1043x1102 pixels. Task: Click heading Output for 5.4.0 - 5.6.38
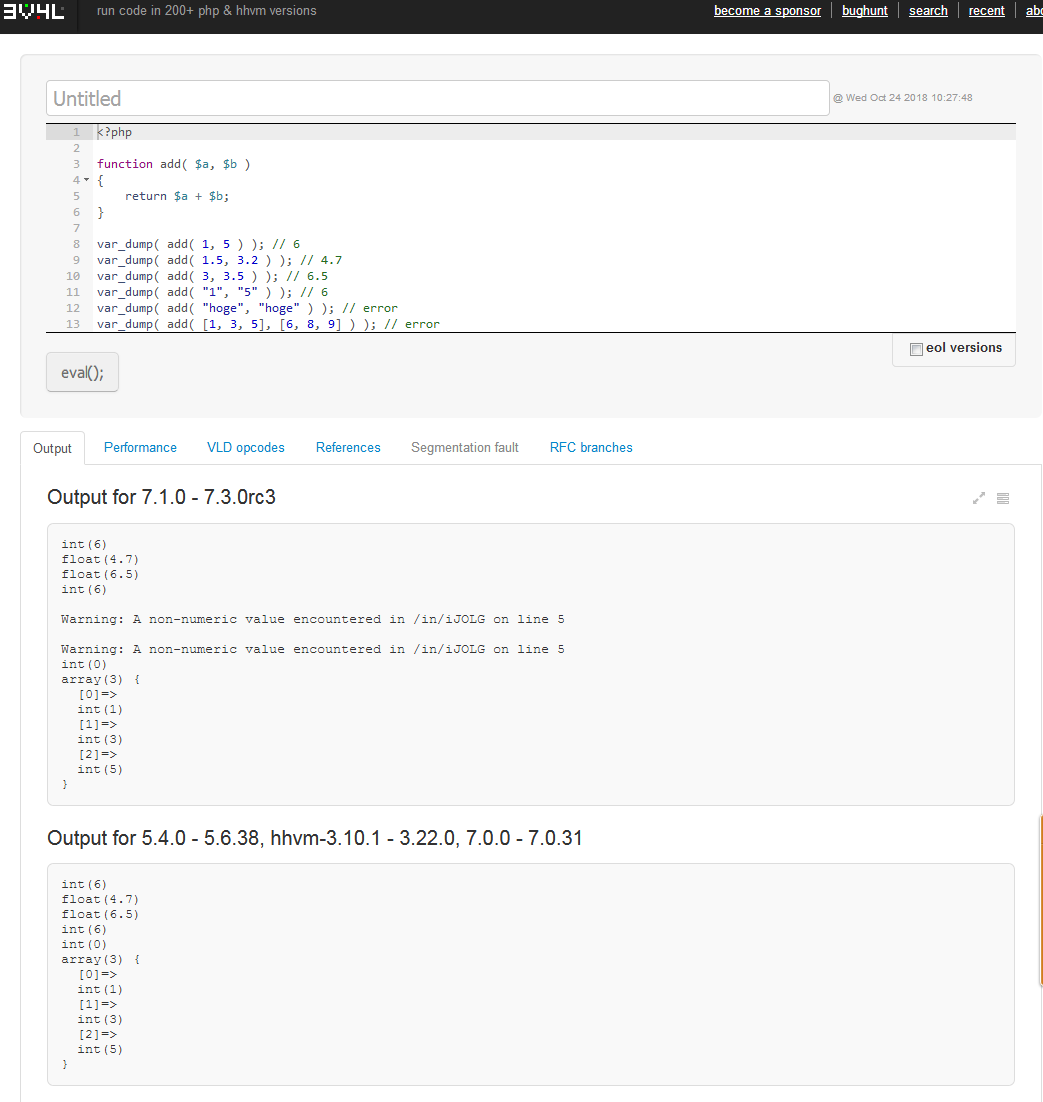click(x=314, y=838)
